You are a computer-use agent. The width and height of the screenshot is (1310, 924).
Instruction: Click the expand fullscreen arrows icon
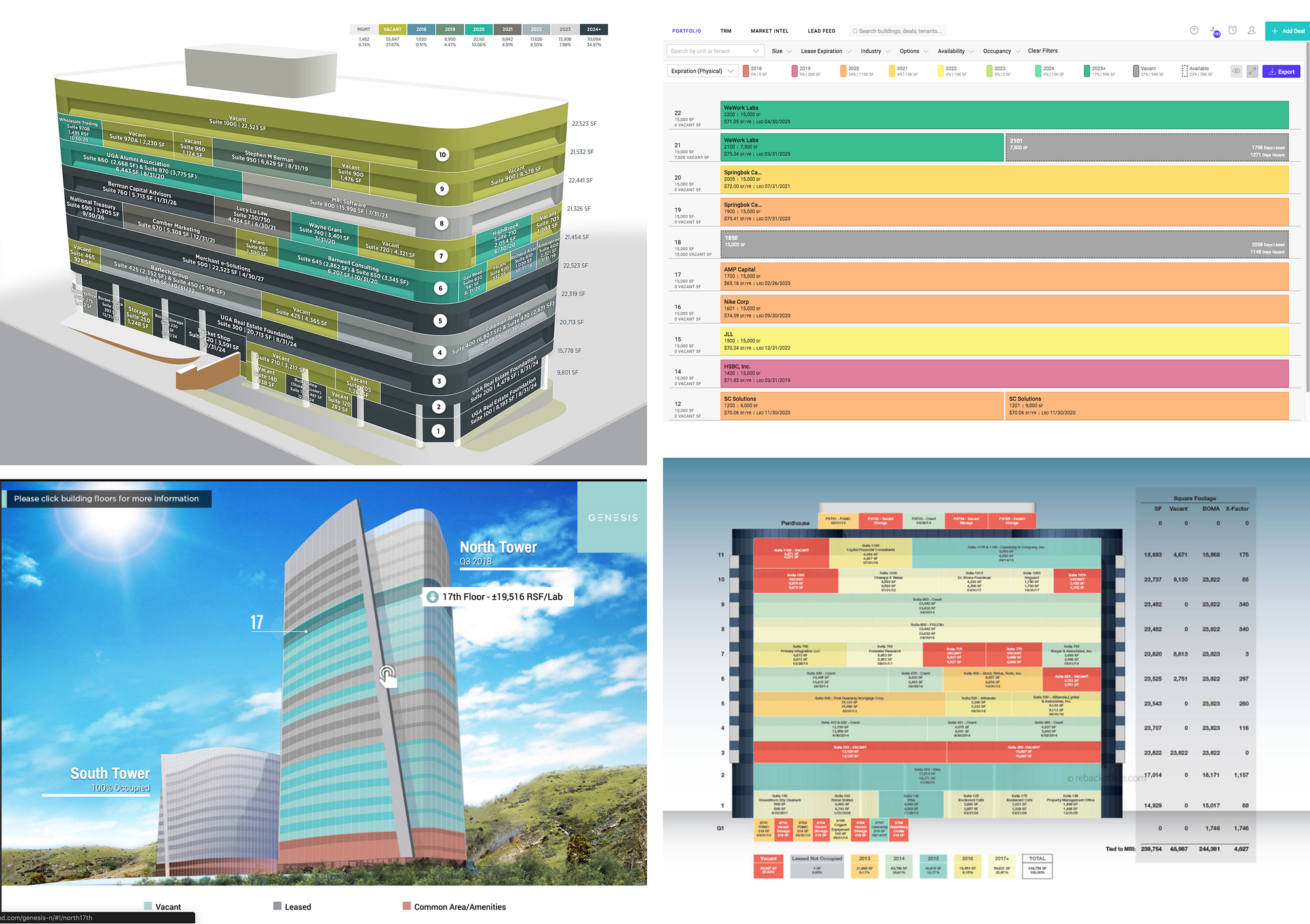click(1252, 71)
